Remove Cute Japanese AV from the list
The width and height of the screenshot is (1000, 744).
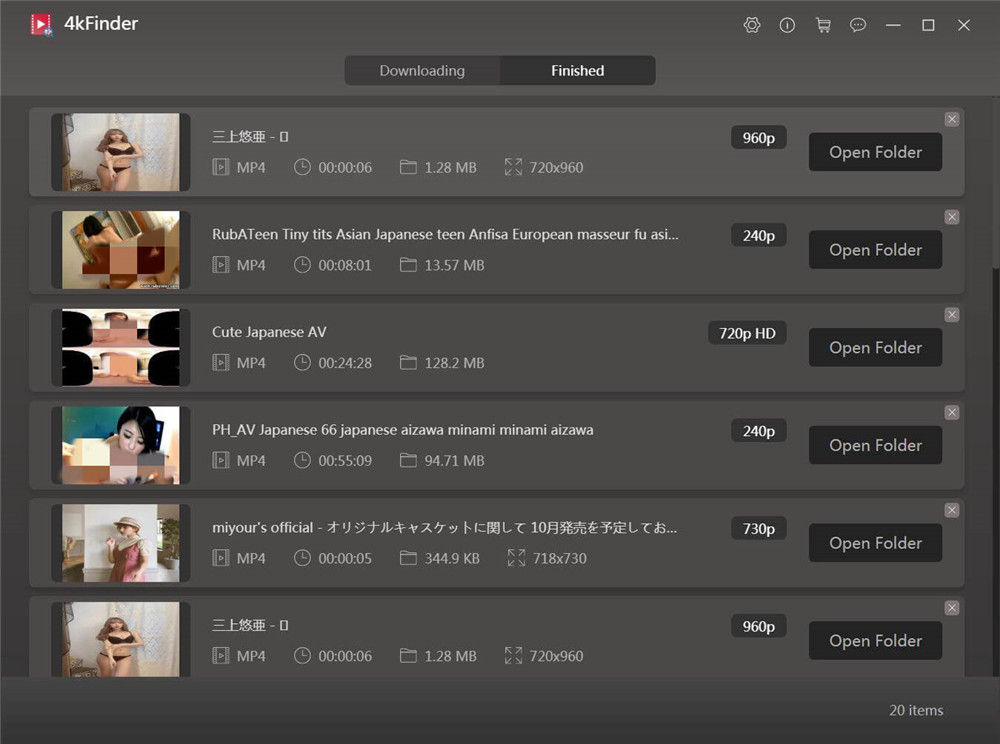951,314
